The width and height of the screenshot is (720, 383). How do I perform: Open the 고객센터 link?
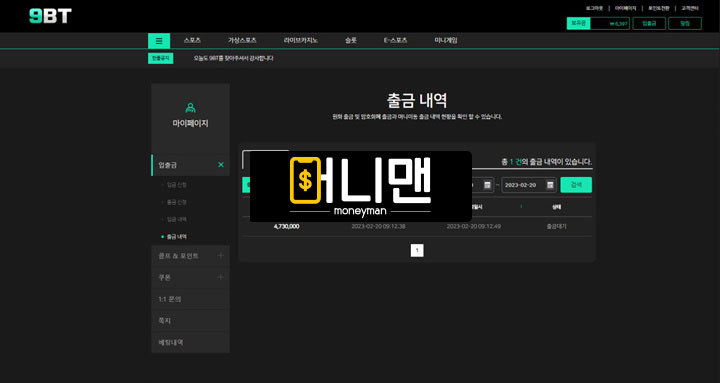690,8
